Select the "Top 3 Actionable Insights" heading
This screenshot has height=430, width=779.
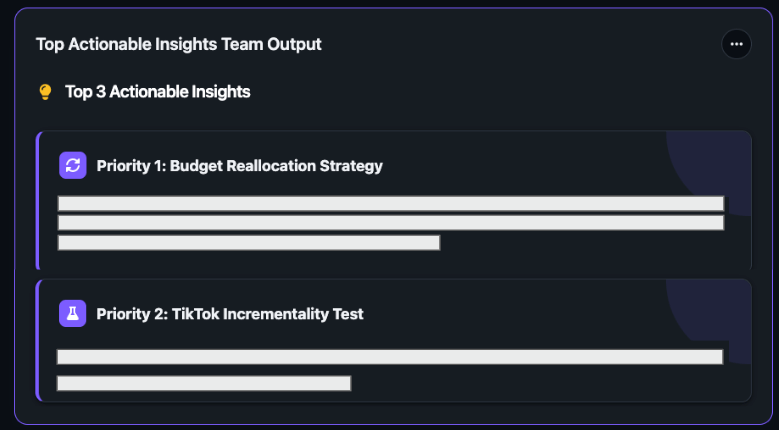(158, 92)
